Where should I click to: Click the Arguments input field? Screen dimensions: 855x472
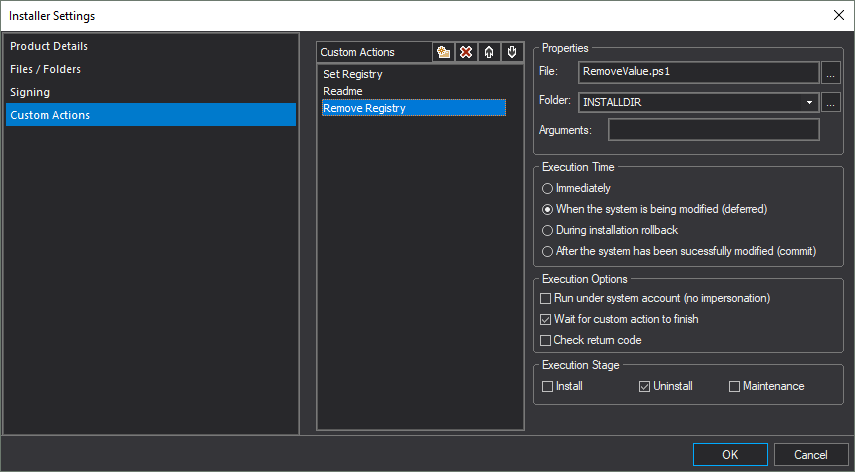(x=714, y=130)
